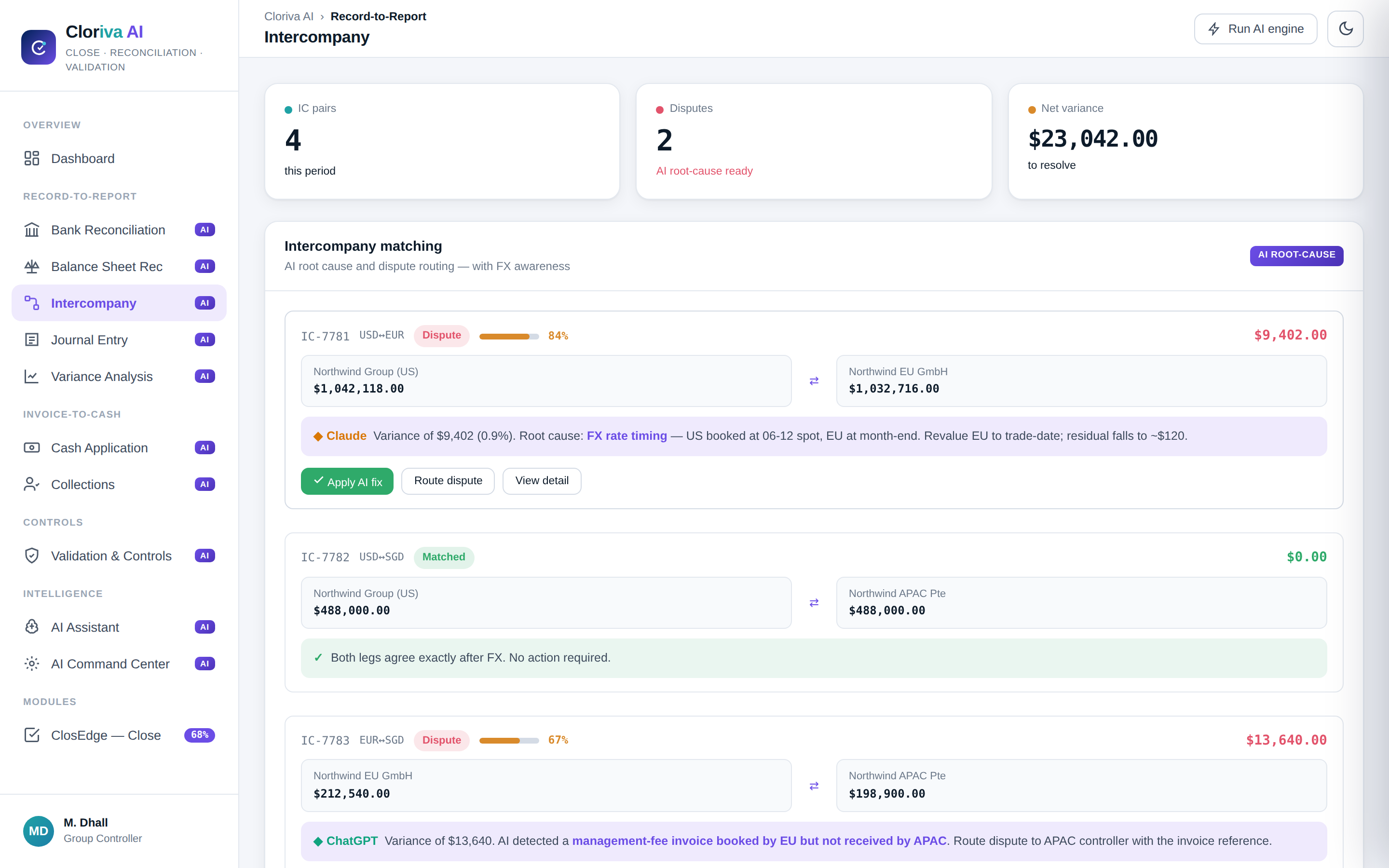Image resolution: width=1389 pixels, height=868 pixels.
Task: Click swap arrows icon in IC-7783
Action: coord(814,786)
